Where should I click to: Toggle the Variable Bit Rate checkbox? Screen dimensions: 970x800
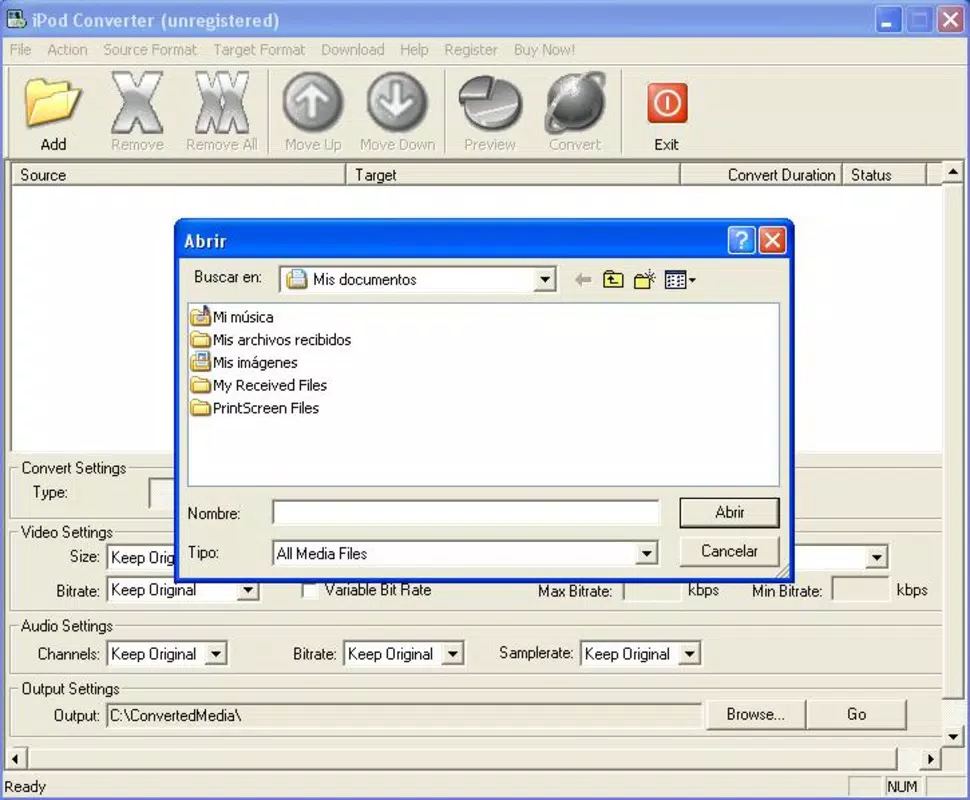coord(310,590)
